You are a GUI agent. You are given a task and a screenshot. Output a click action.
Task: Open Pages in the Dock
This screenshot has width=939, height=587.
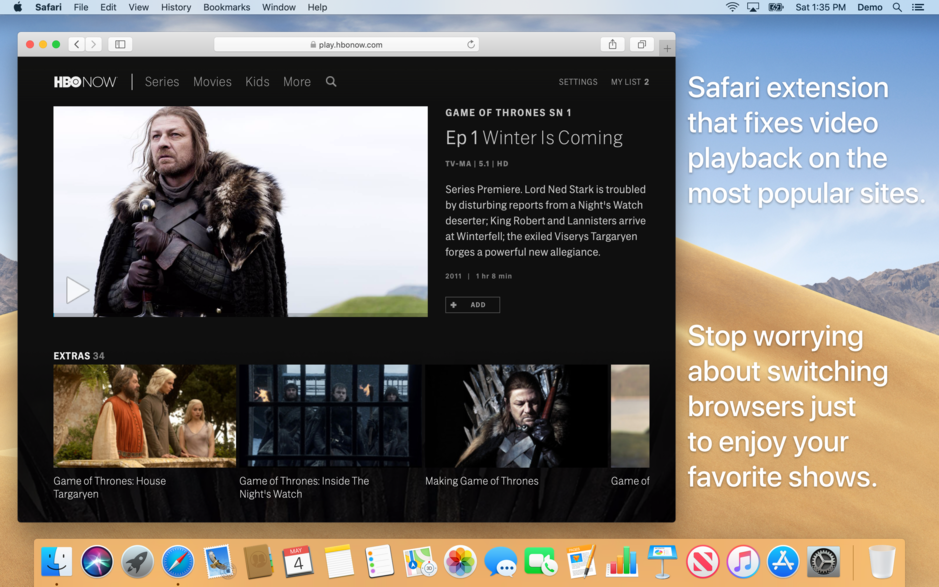pyautogui.click(x=581, y=562)
